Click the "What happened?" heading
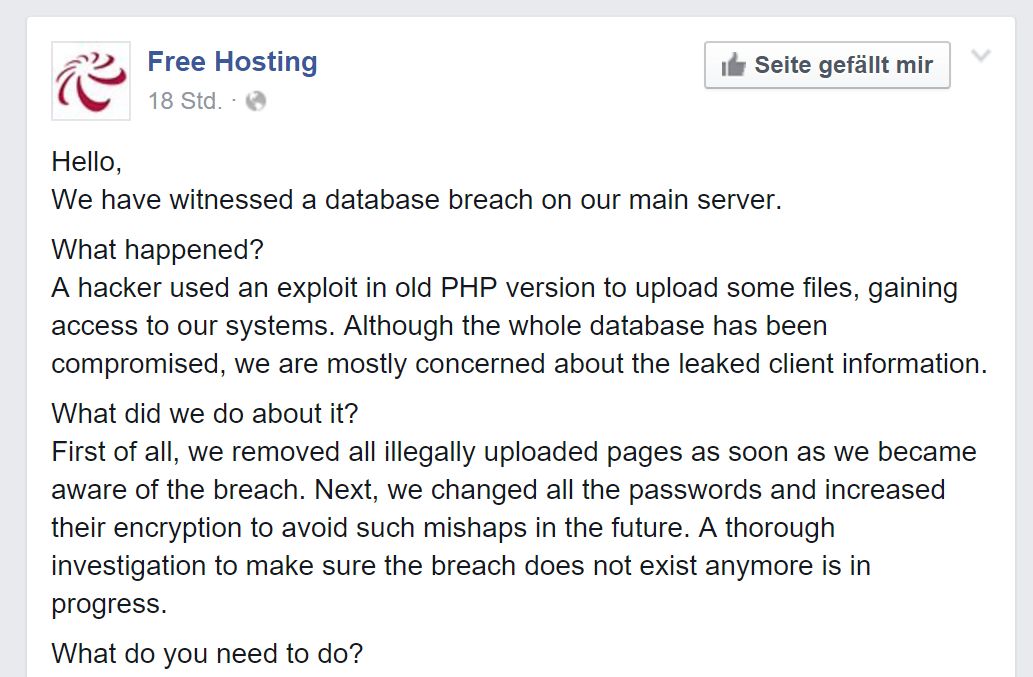 click(x=157, y=250)
